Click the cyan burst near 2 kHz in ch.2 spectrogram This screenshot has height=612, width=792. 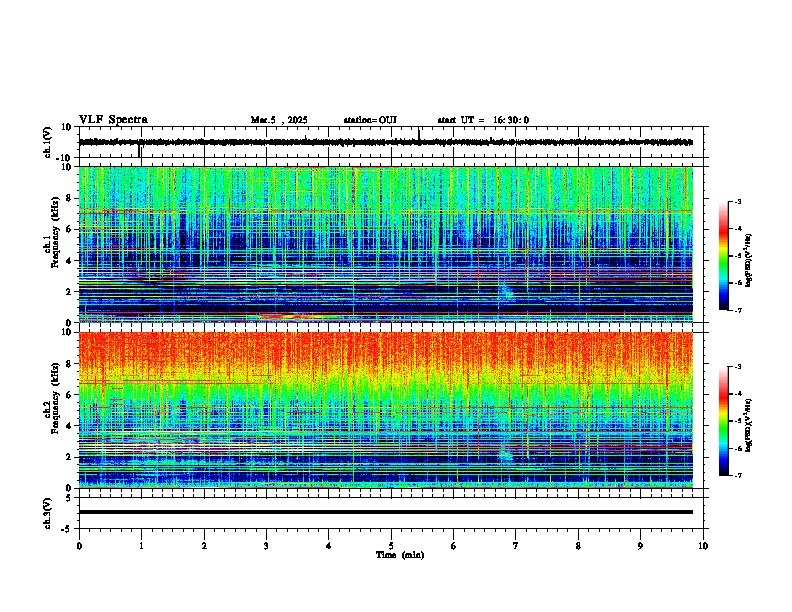[506, 455]
